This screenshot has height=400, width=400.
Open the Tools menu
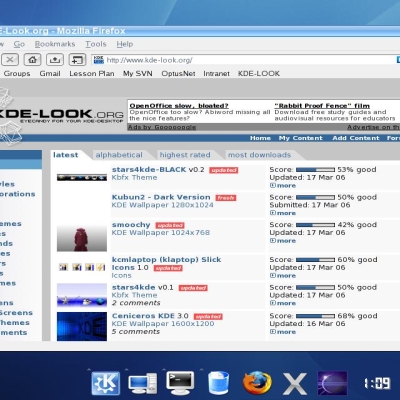pyautogui.click(x=96, y=44)
